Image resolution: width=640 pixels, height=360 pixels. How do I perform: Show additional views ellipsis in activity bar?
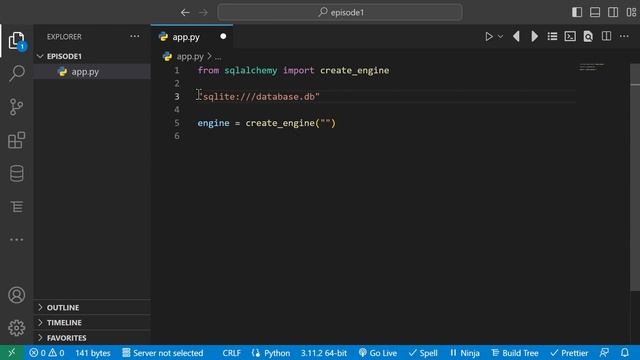(16, 240)
